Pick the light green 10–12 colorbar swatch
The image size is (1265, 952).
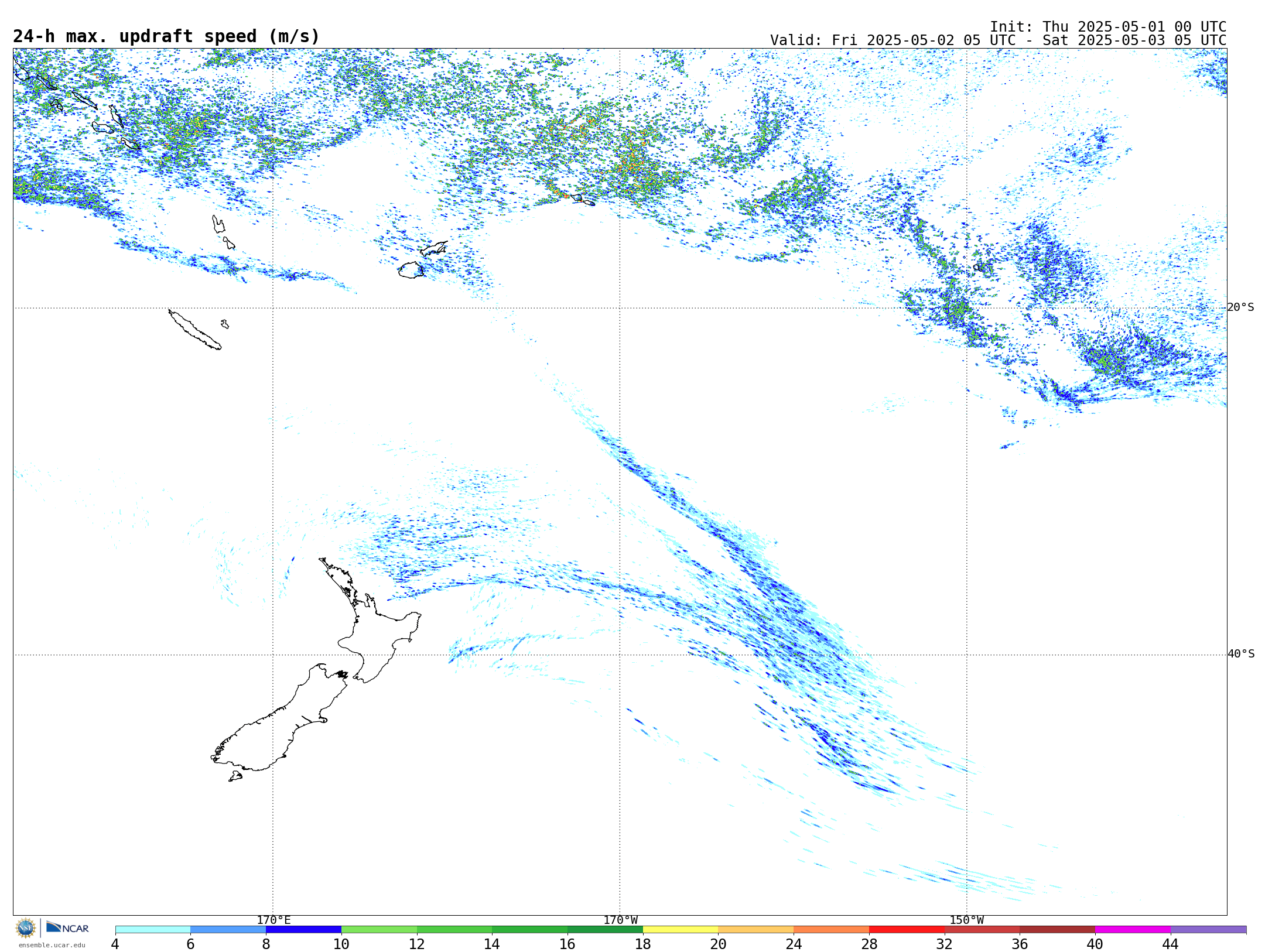[379, 930]
